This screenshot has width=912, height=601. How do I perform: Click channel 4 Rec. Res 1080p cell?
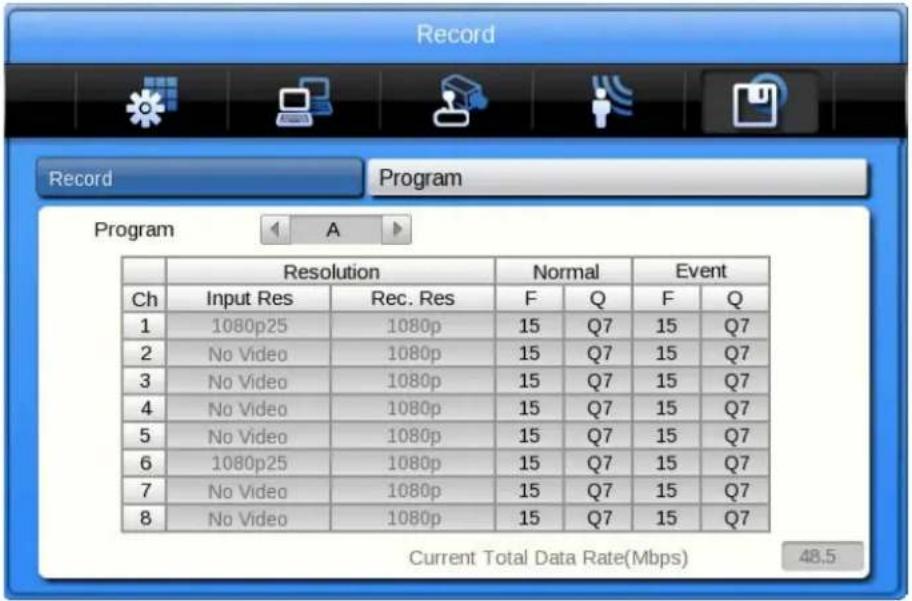(413, 408)
